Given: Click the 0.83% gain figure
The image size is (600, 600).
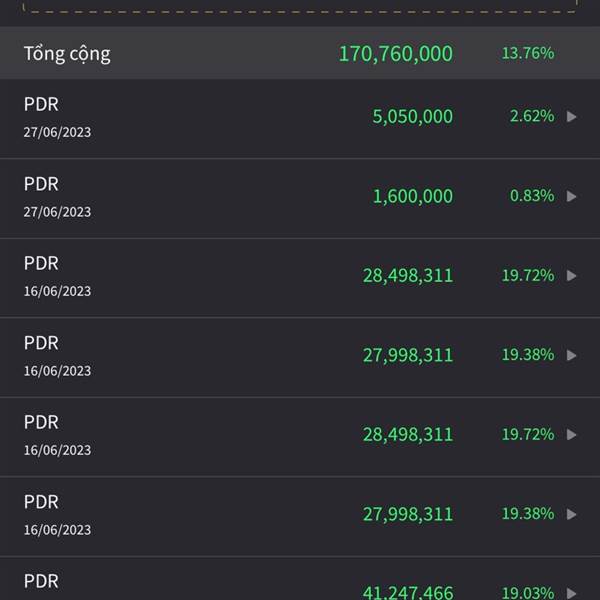Looking at the screenshot, I should click(x=532, y=196).
